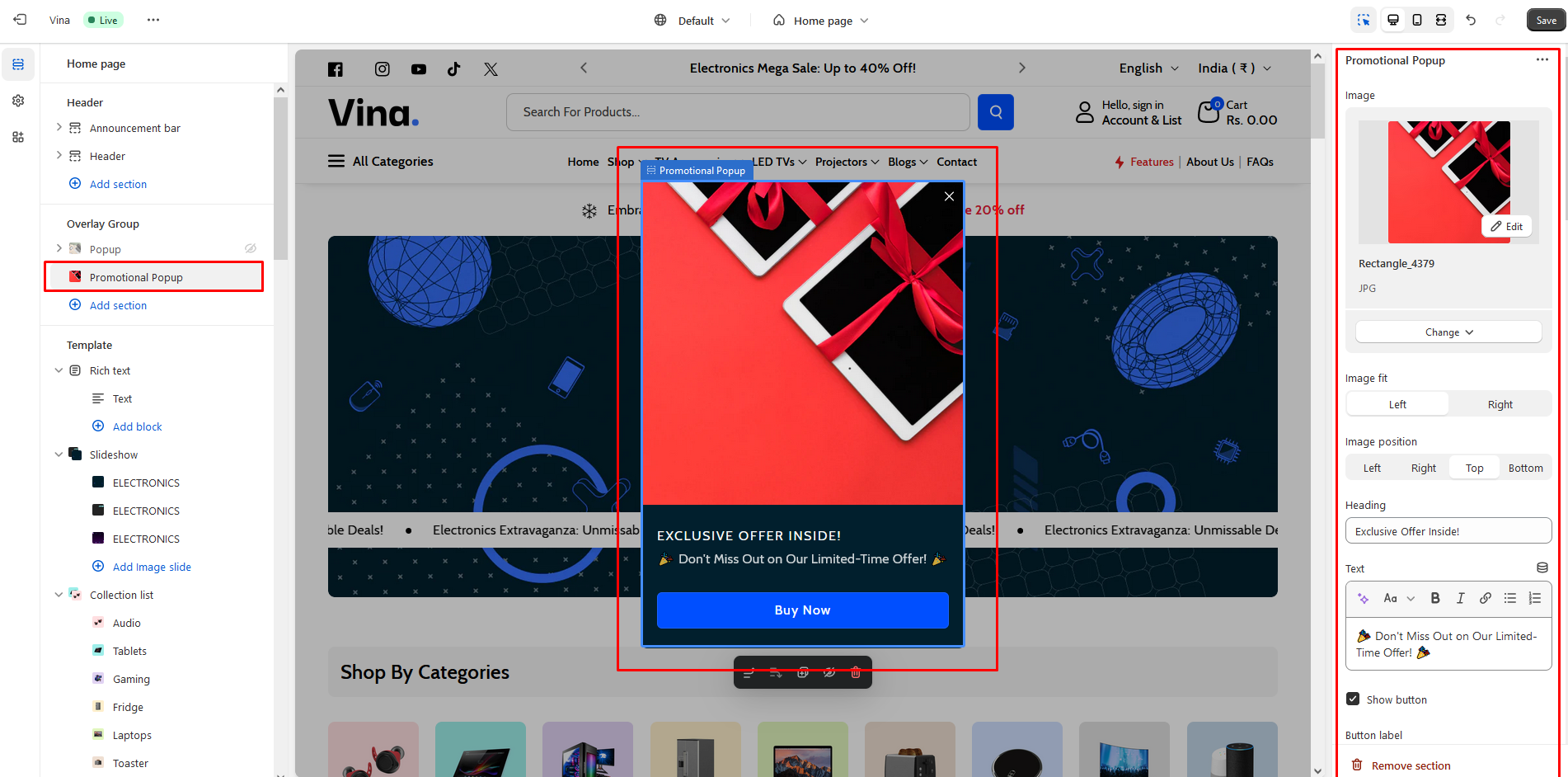Image resolution: width=1568 pixels, height=777 pixels.
Task: Click the Undo arrow in top toolbar
Action: coord(1471,20)
